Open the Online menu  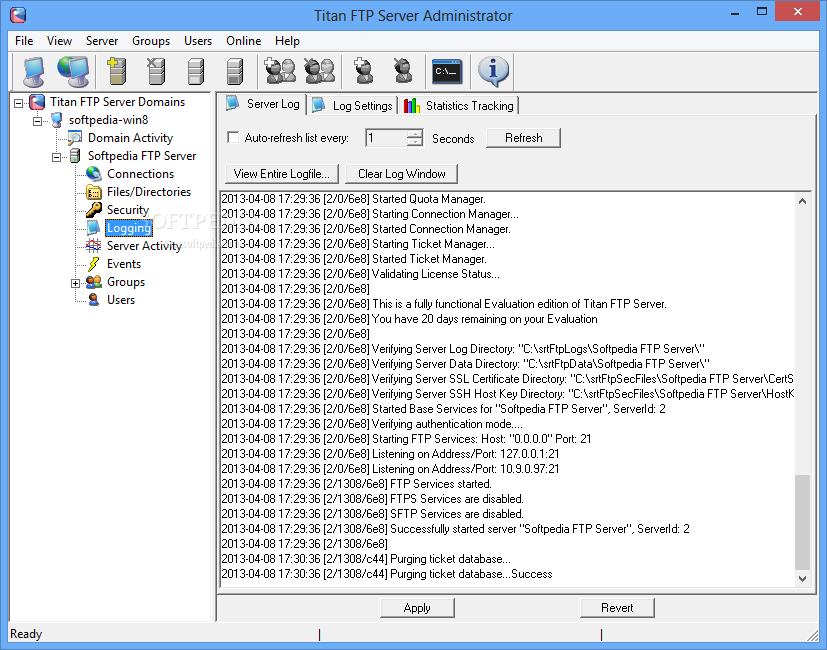point(243,41)
